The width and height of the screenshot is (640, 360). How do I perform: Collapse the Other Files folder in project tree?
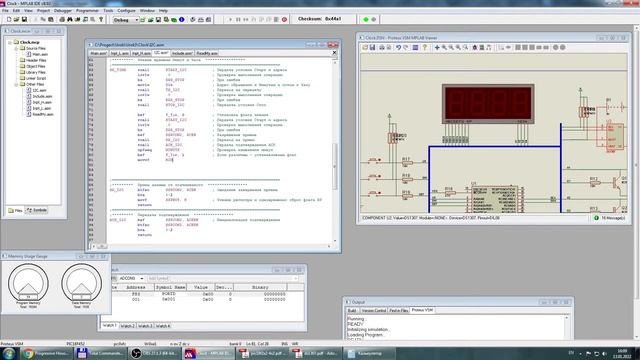point(16,84)
